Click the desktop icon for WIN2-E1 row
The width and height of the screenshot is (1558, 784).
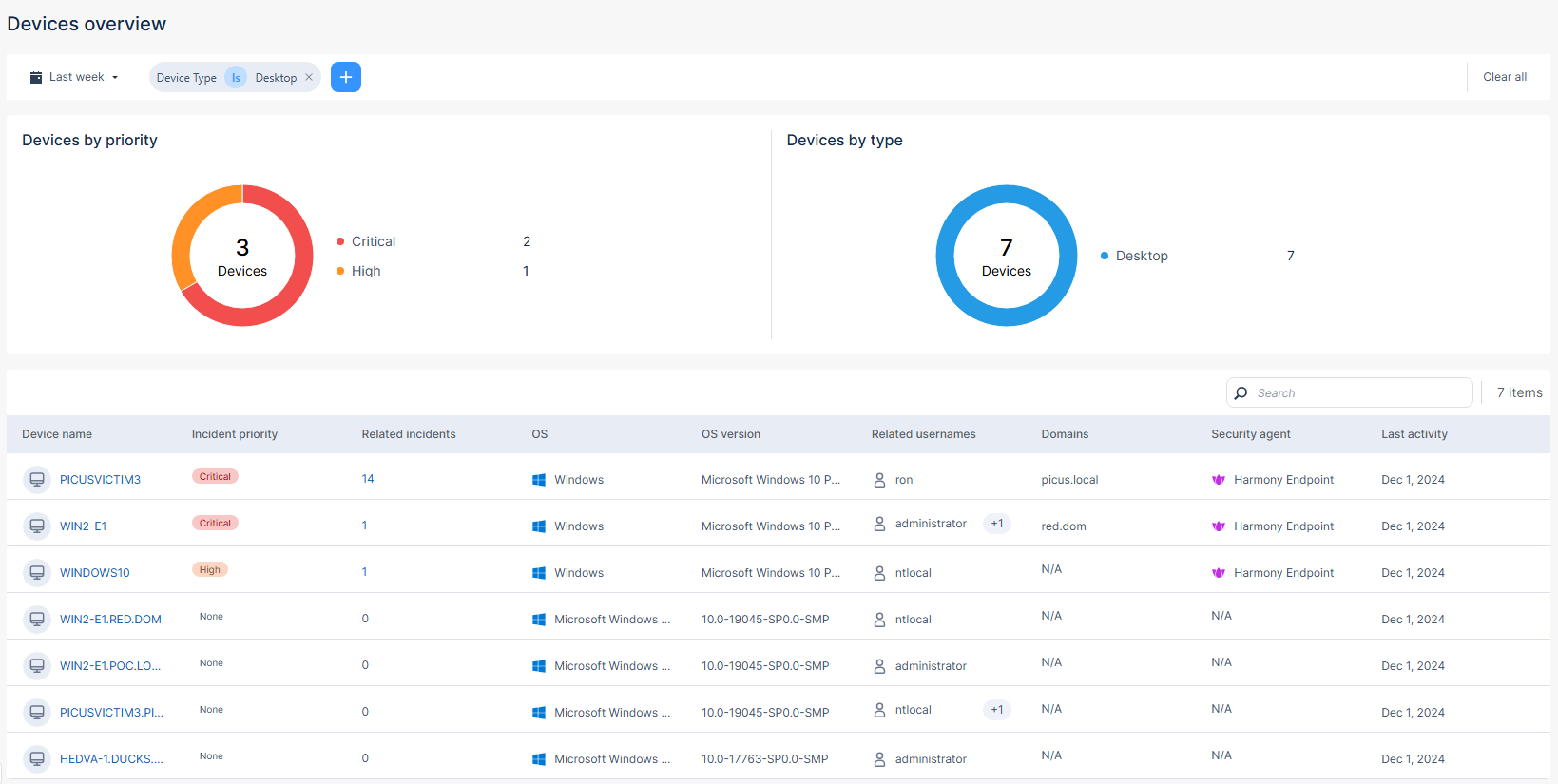37,526
